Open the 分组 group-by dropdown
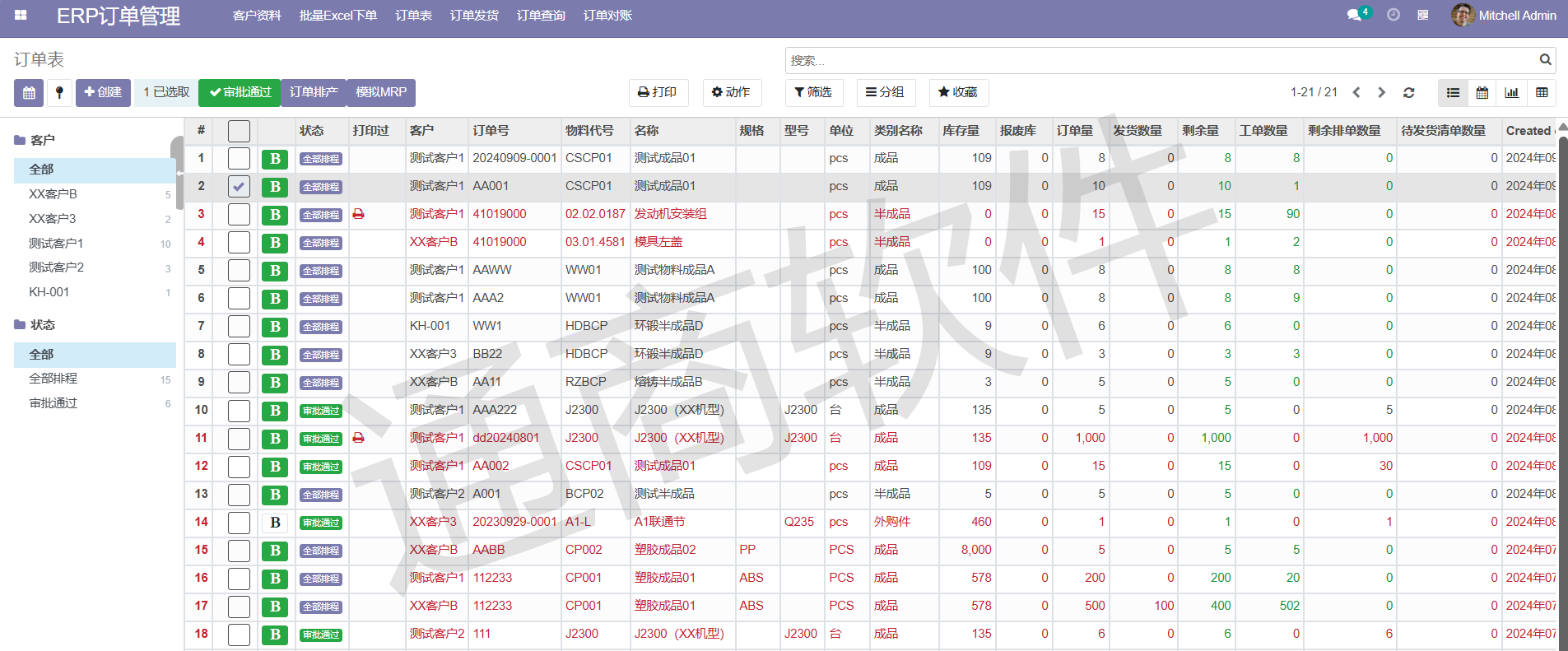 click(x=886, y=92)
